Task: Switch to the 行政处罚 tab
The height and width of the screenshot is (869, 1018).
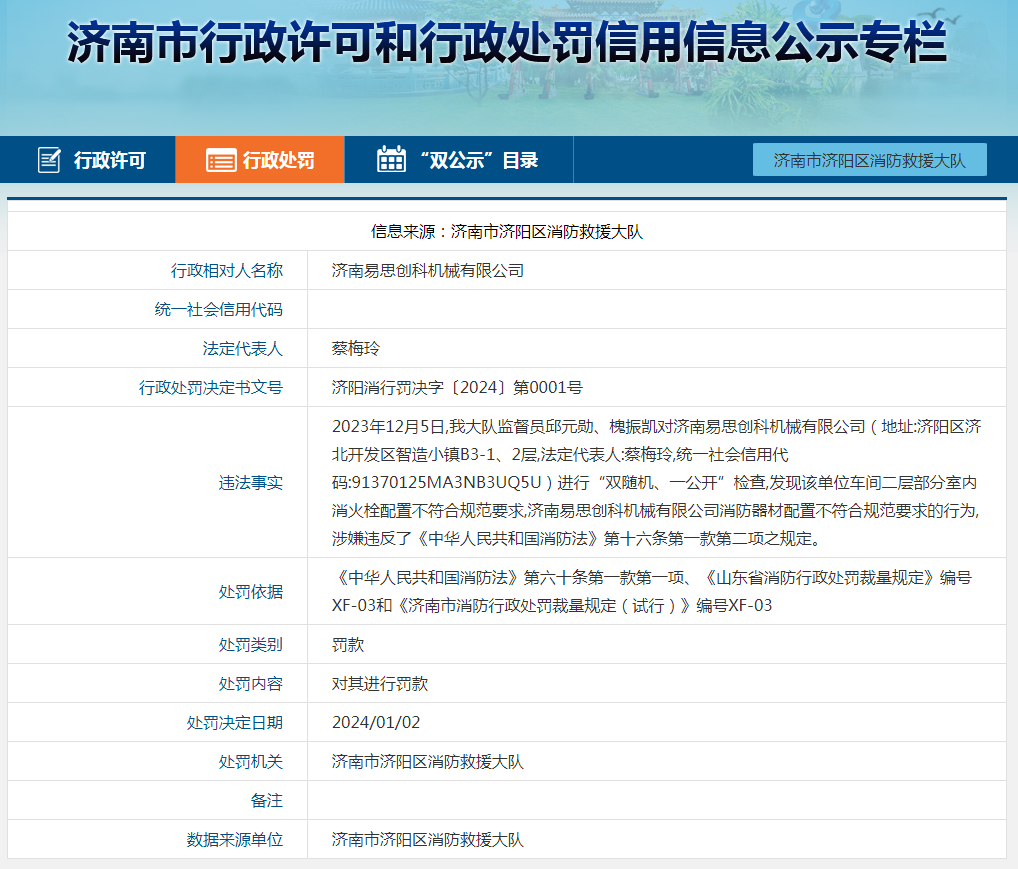Action: click(260, 160)
